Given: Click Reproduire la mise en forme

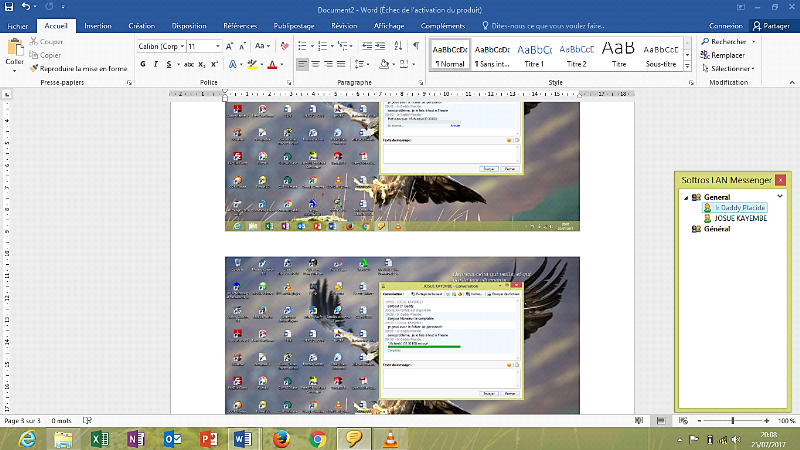Looking at the screenshot, I should (78, 68).
